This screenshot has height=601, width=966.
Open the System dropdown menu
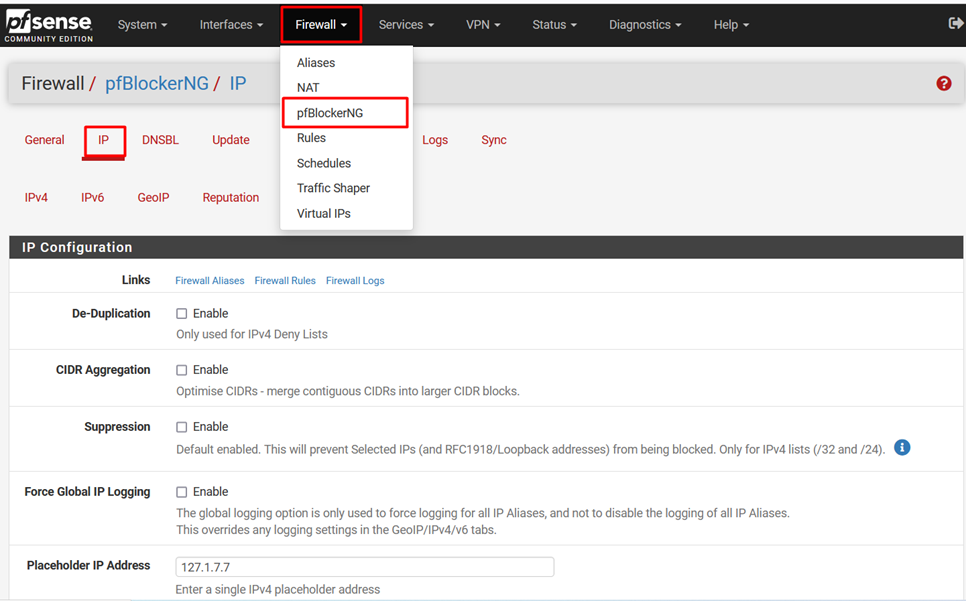[142, 25]
